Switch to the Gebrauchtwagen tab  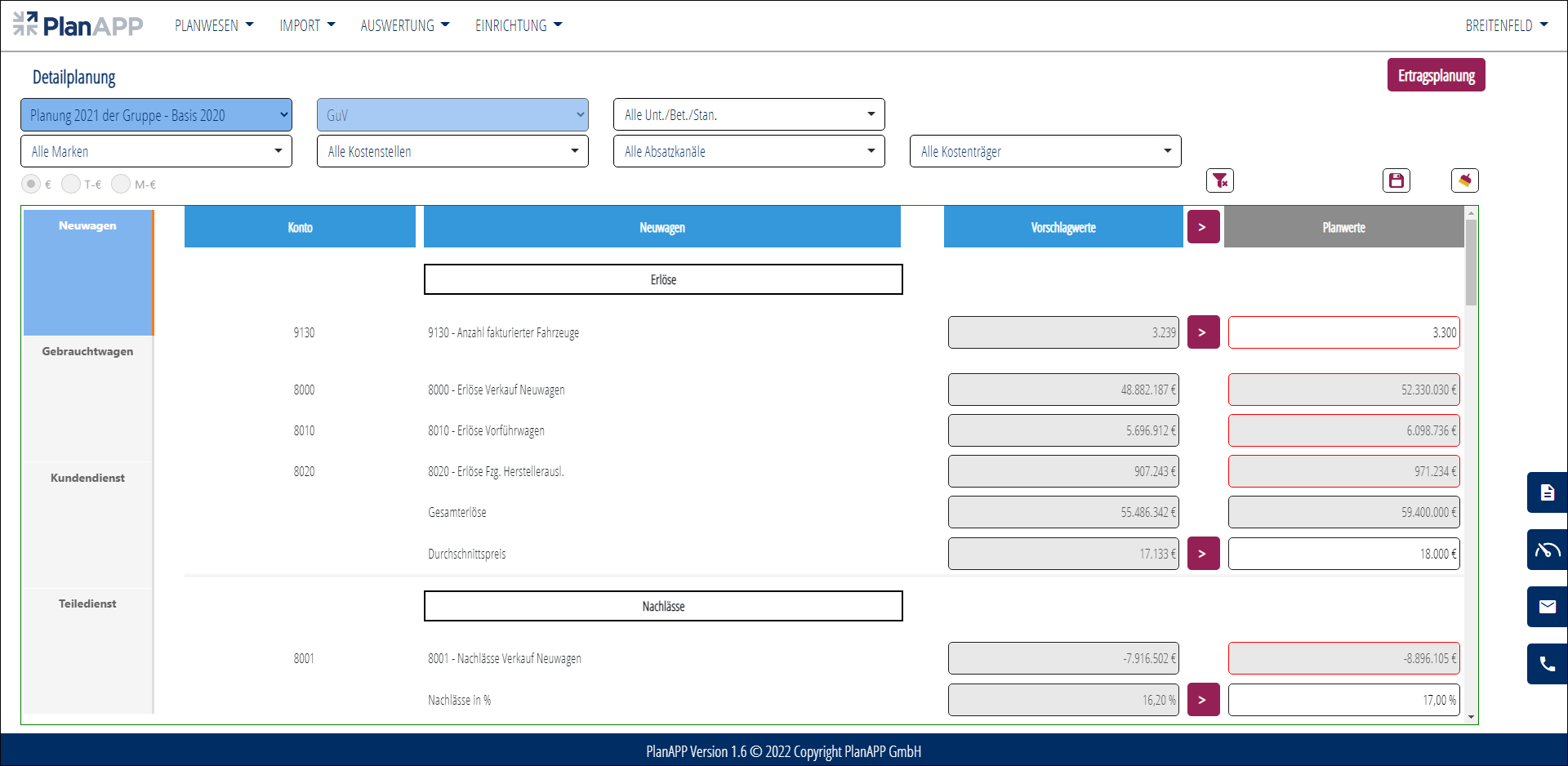(87, 352)
